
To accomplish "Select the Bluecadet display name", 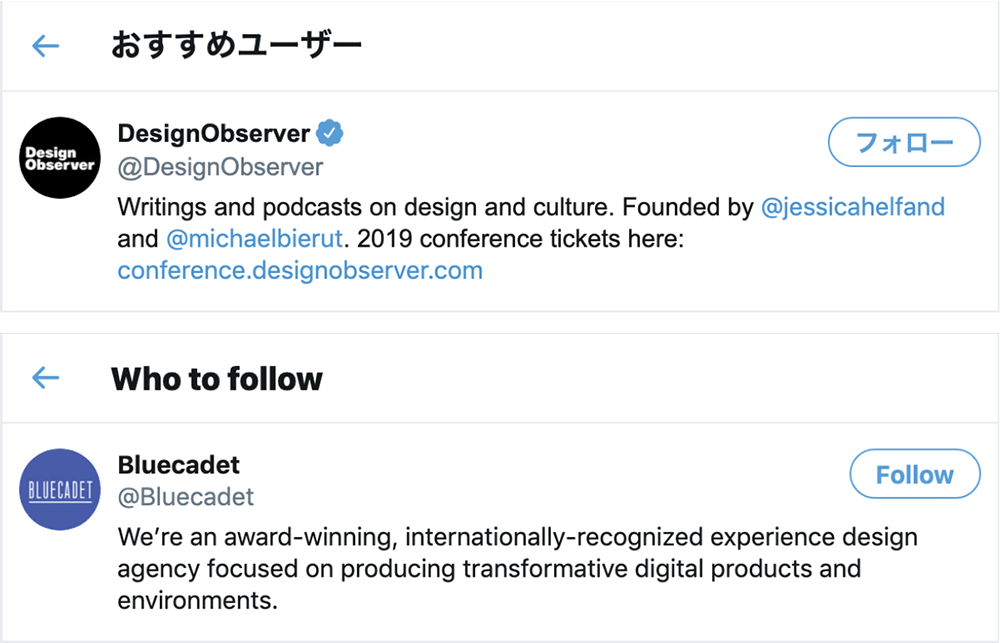I will tap(176, 464).
